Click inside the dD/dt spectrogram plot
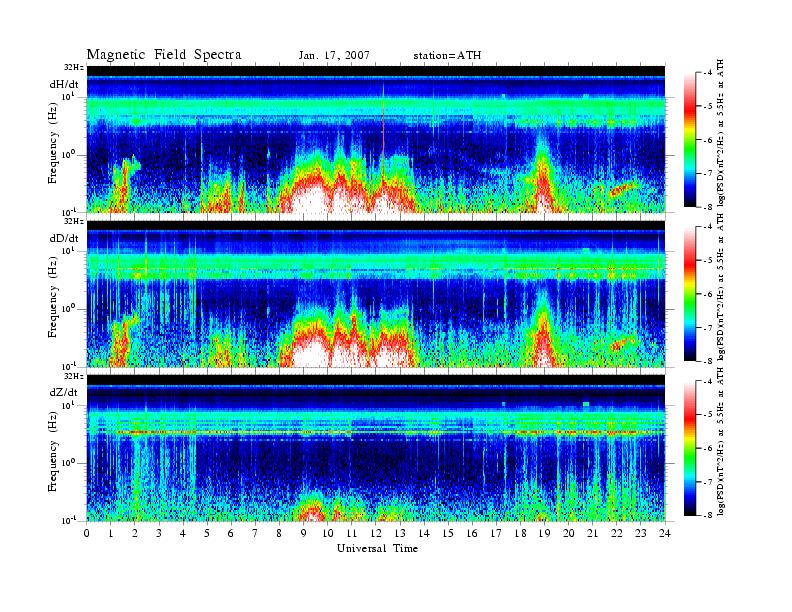792x612 pixels. coord(376,293)
